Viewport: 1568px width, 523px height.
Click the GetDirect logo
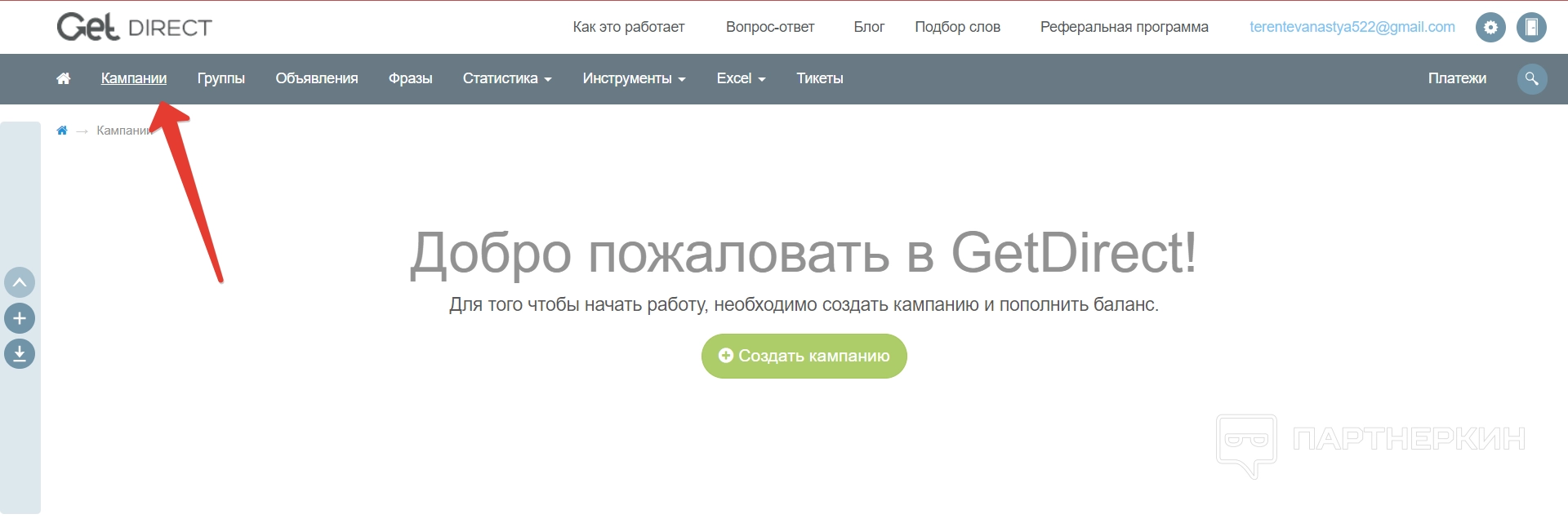[x=134, y=27]
